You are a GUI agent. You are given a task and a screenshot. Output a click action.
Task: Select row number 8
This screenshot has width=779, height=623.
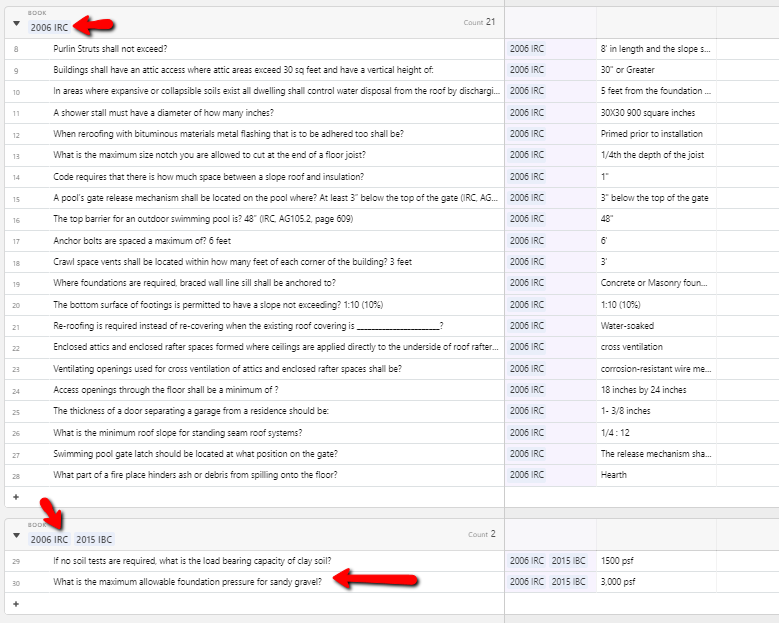click(16, 49)
